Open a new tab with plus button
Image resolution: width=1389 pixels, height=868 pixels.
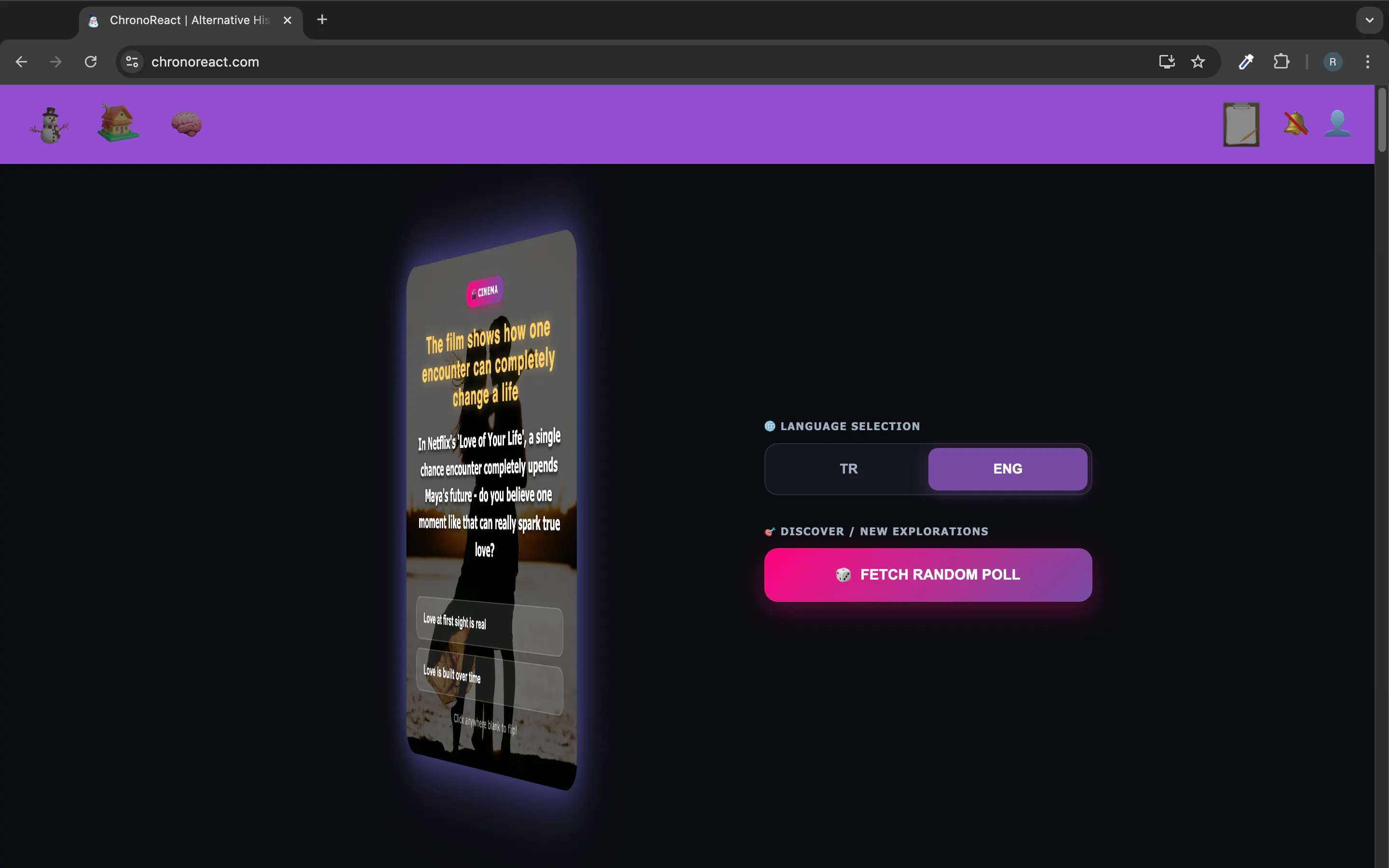click(322, 19)
